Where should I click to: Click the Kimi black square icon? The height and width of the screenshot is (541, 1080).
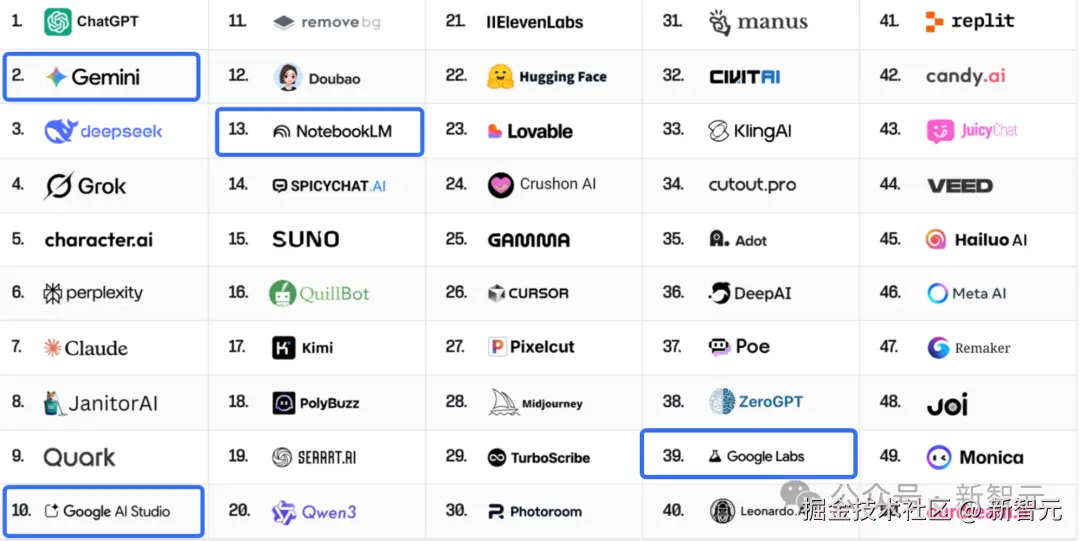[x=284, y=347]
